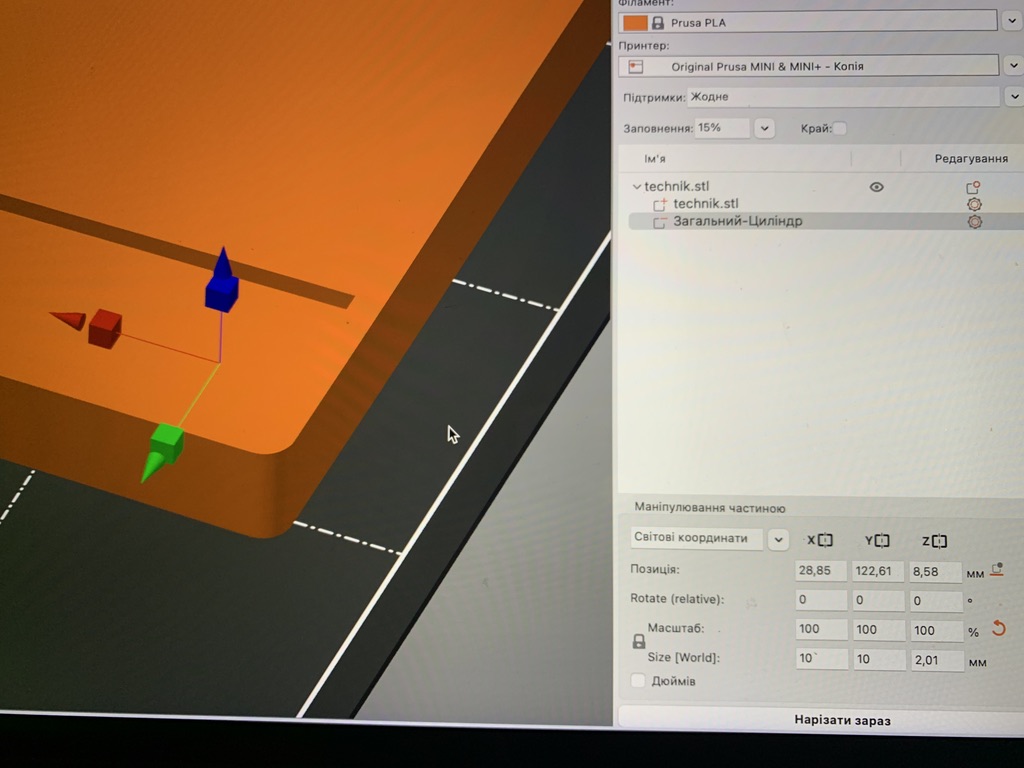Click the lock icon beside Prusa PLA
This screenshot has height=768, width=1024.
tap(658, 23)
